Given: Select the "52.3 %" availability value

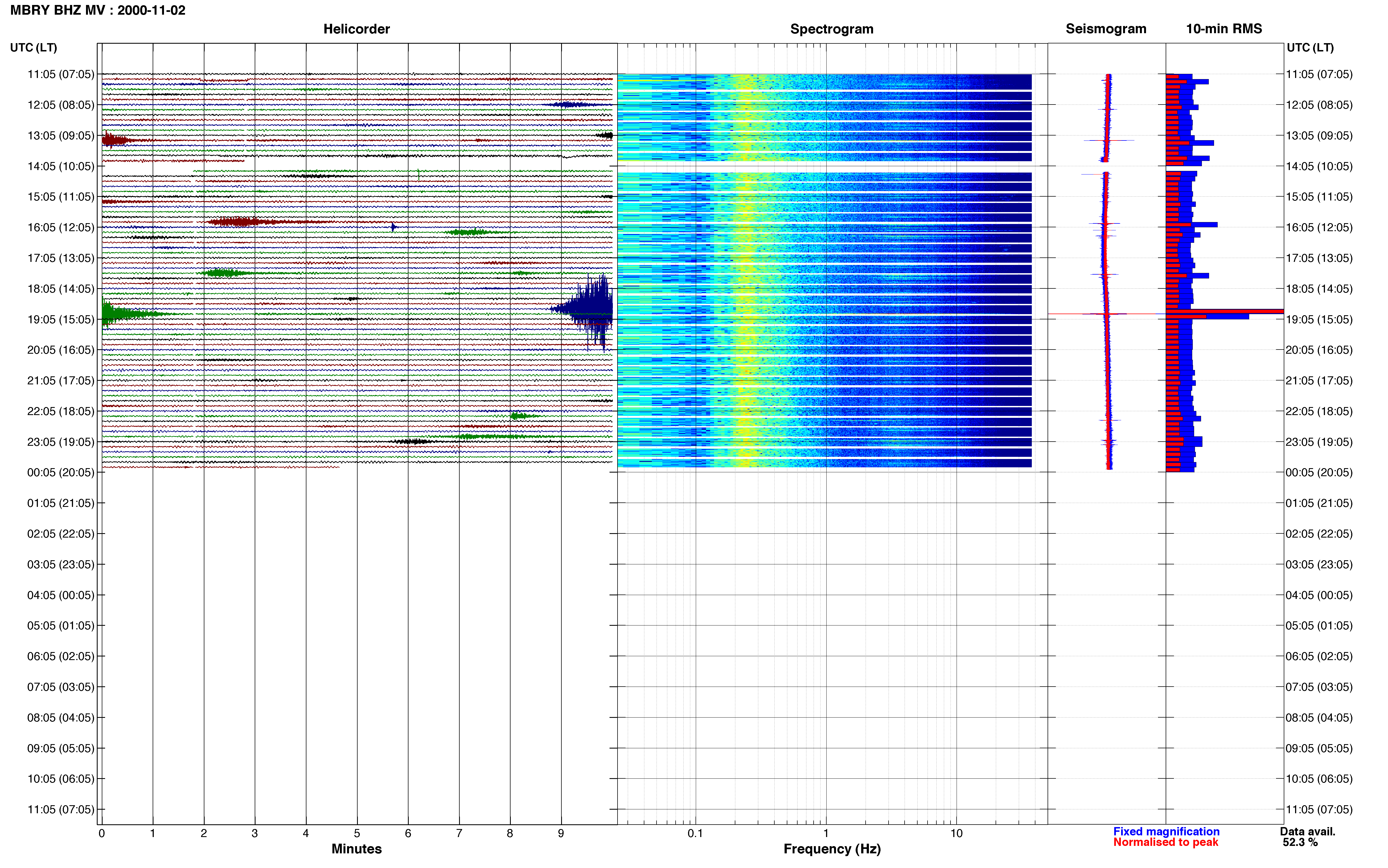Looking at the screenshot, I should point(1300,842).
